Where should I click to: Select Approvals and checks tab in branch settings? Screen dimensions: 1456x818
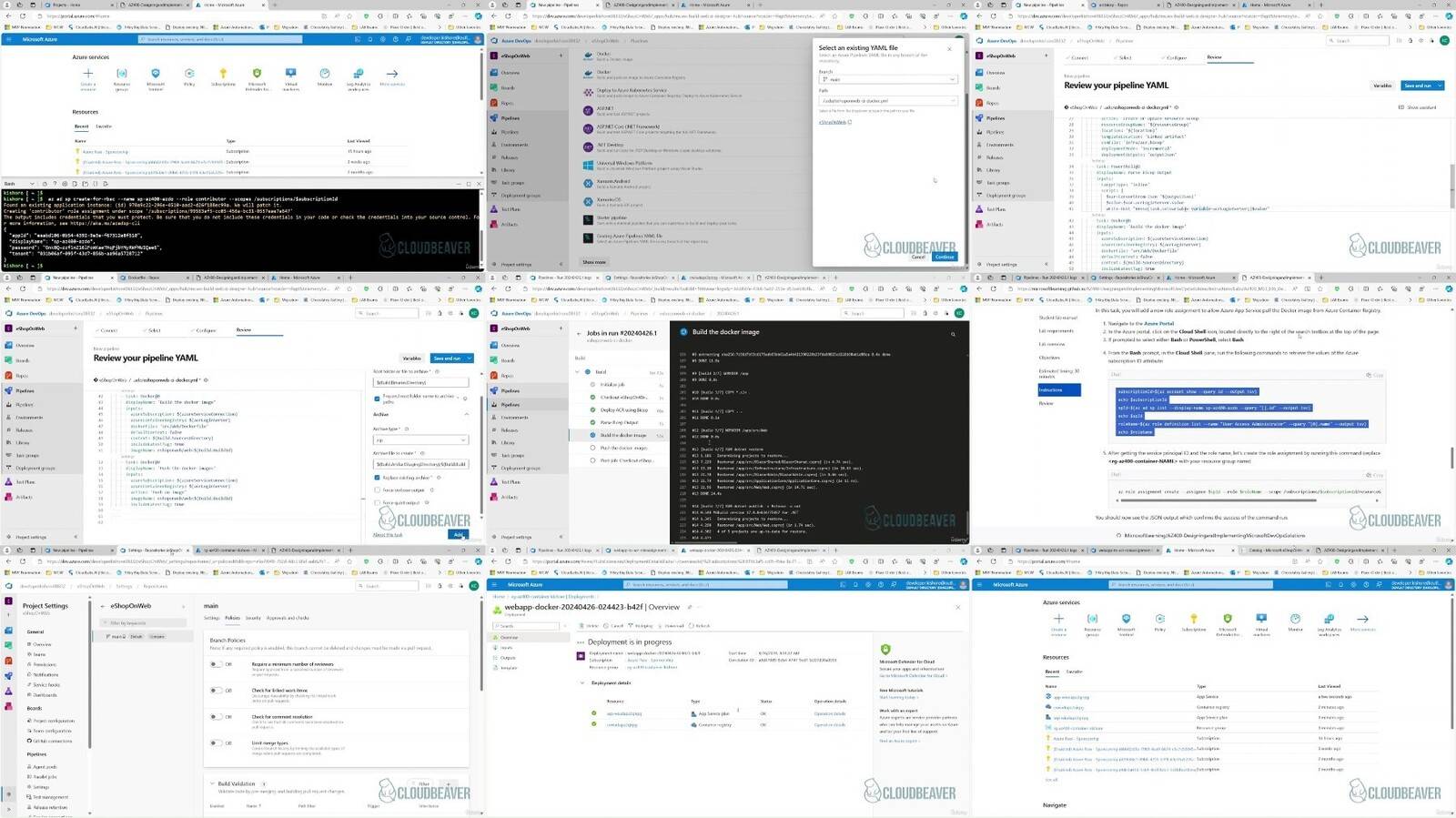coord(288,618)
